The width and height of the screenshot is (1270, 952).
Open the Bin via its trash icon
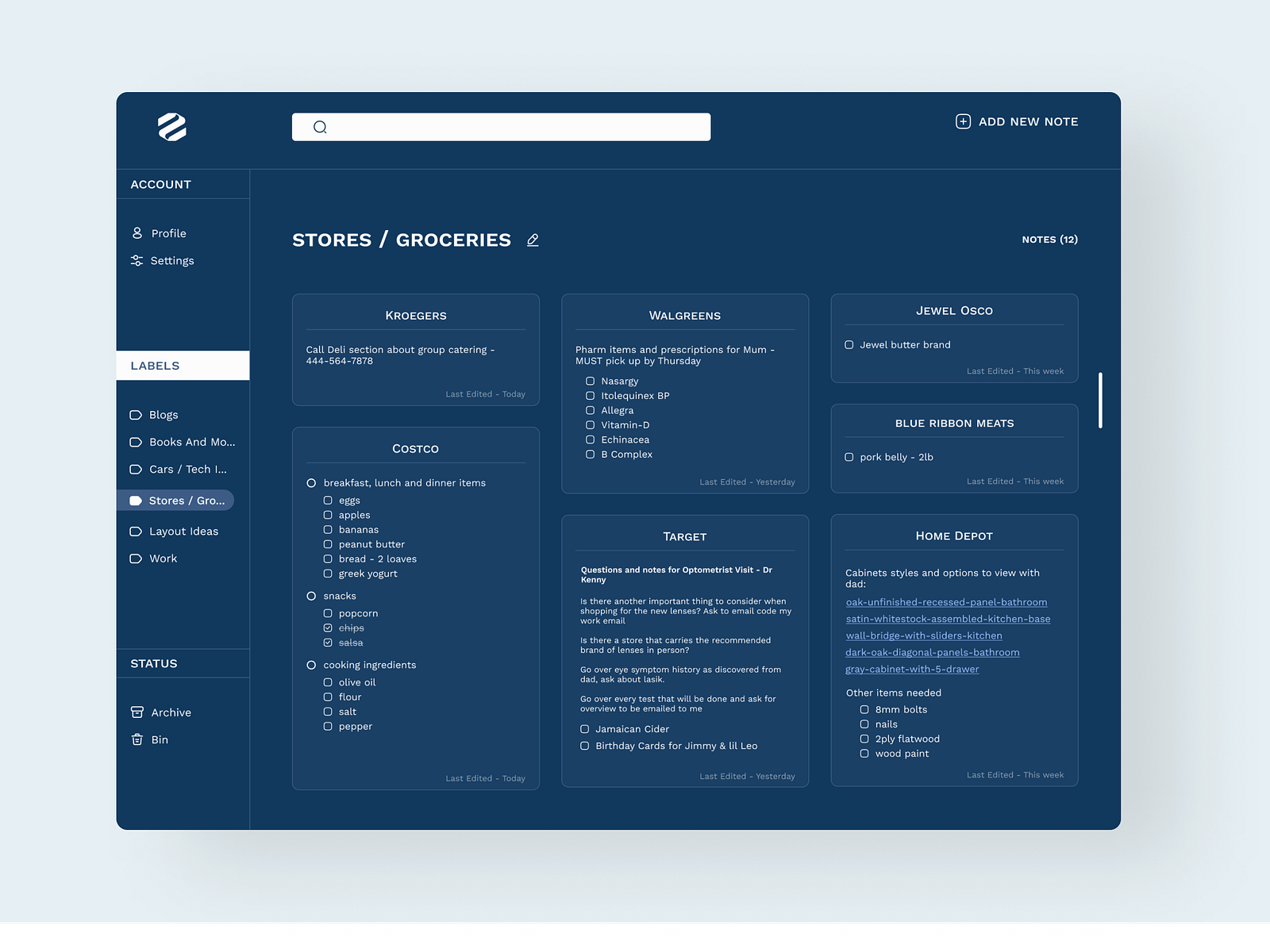coord(137,739)
